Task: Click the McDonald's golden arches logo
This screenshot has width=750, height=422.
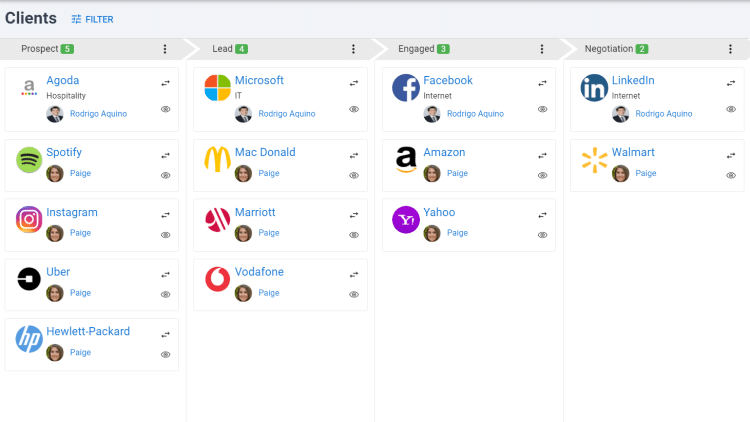Action: tap(218, 159)
